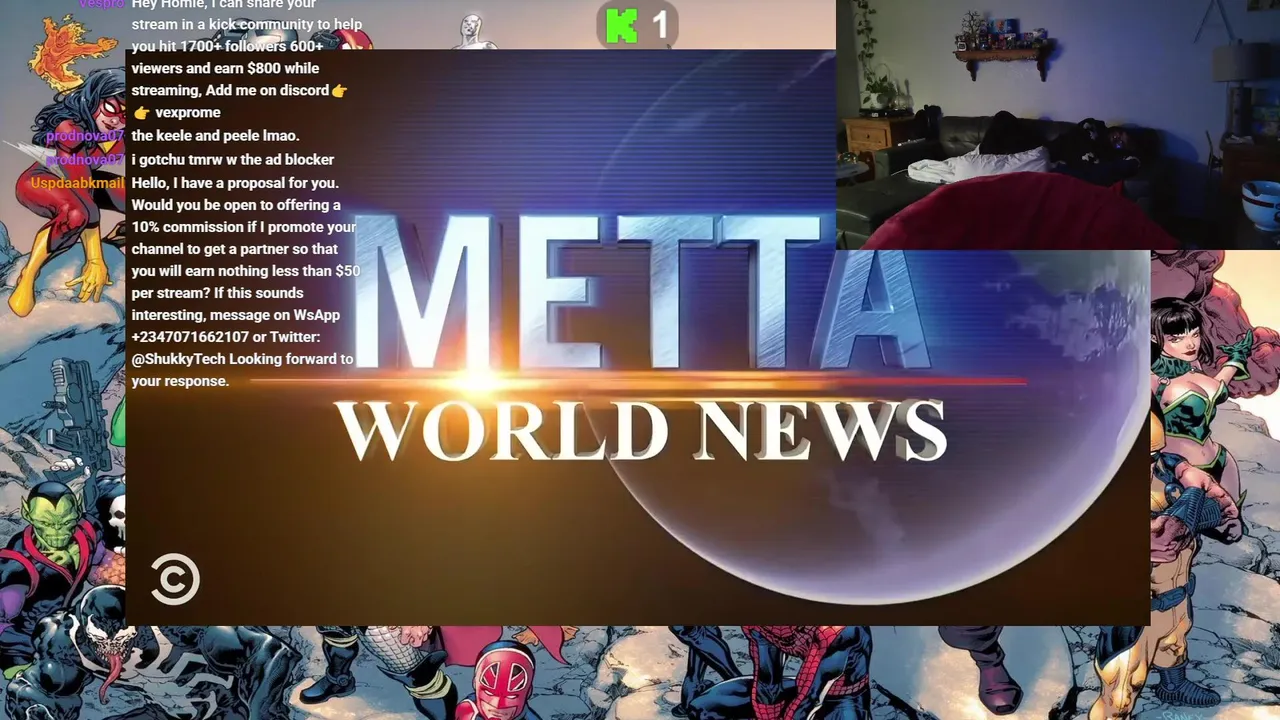Click the phone number +2347071662107 in chat
1280x720 pixels.
[190, 337]
